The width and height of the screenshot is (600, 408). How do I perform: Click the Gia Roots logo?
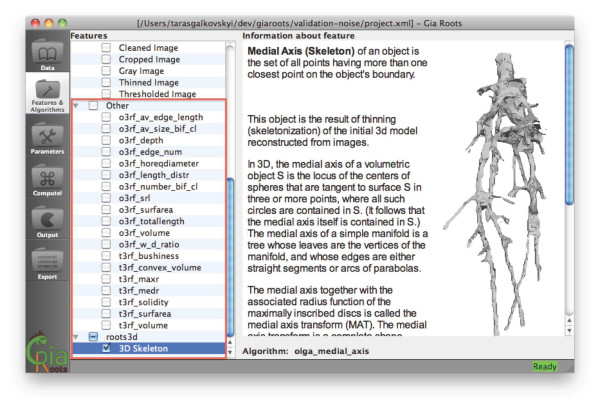(47, 351)
